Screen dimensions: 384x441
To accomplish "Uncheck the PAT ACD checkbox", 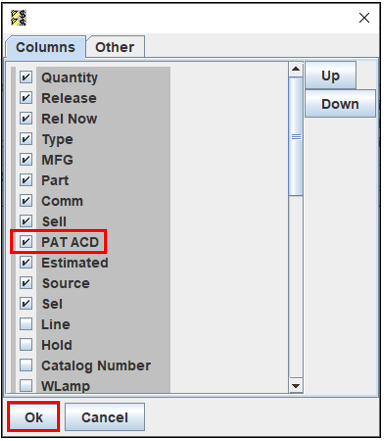I will coord(26,242).
